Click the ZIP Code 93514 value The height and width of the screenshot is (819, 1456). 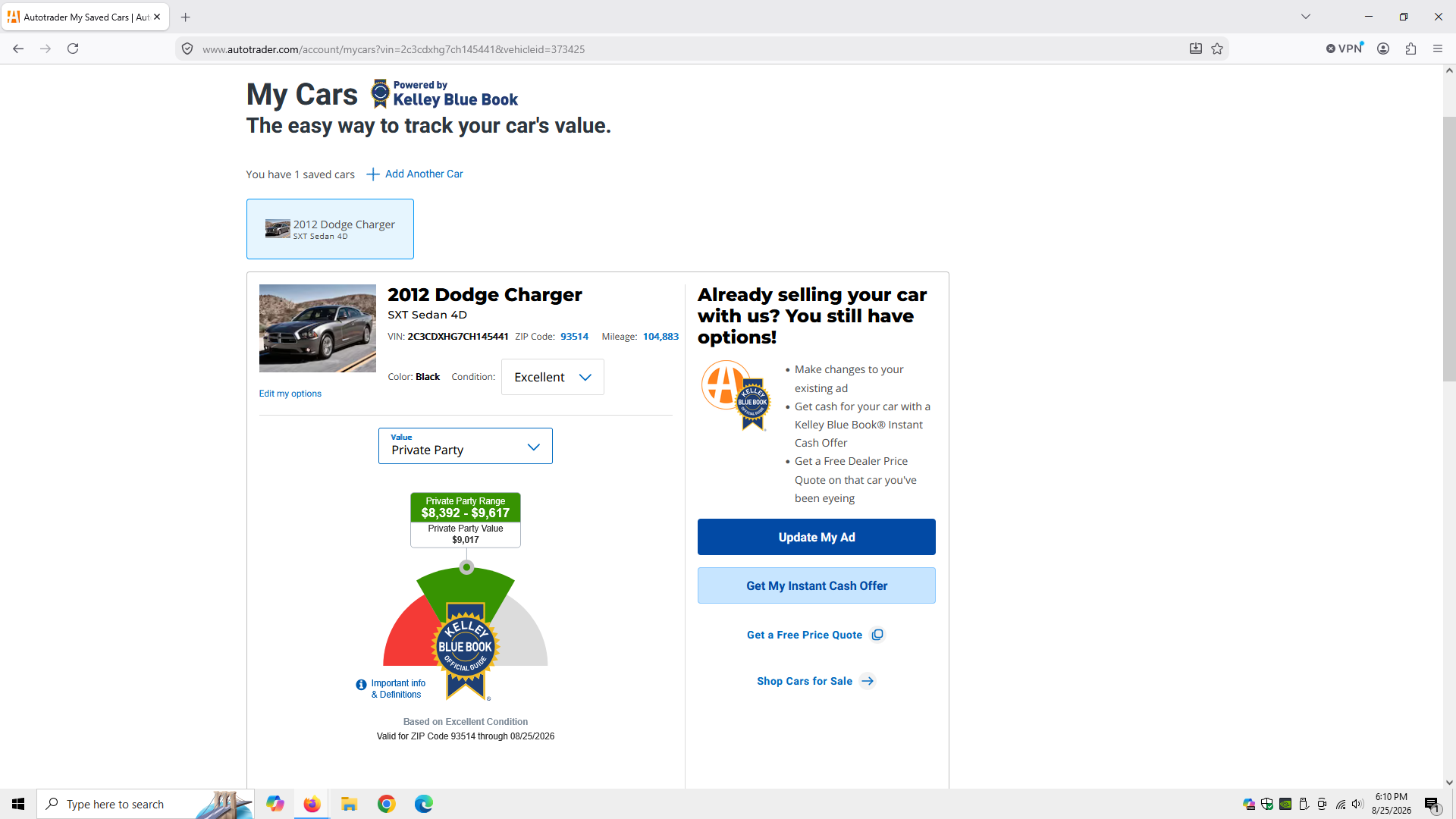point(574,337)
